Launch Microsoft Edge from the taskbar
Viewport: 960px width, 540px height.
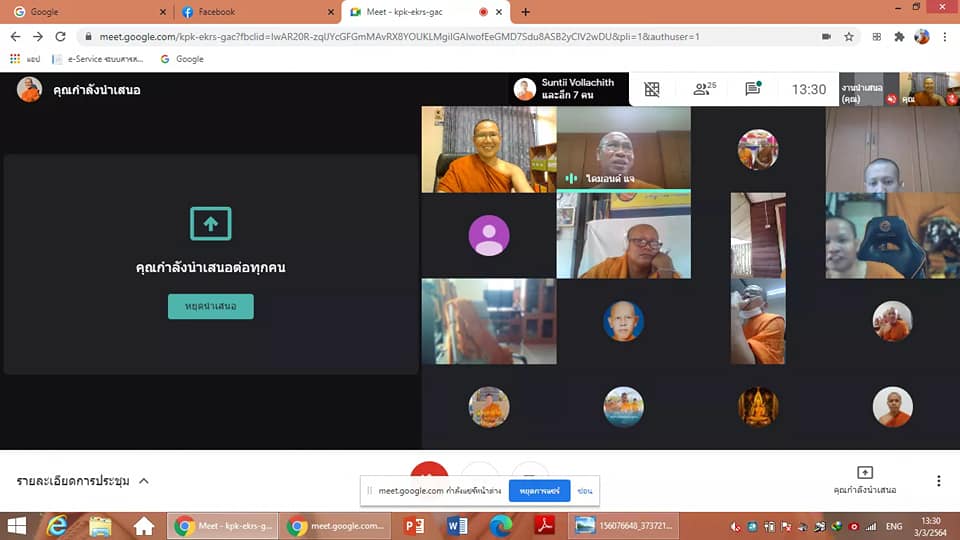tap(500, 526)
